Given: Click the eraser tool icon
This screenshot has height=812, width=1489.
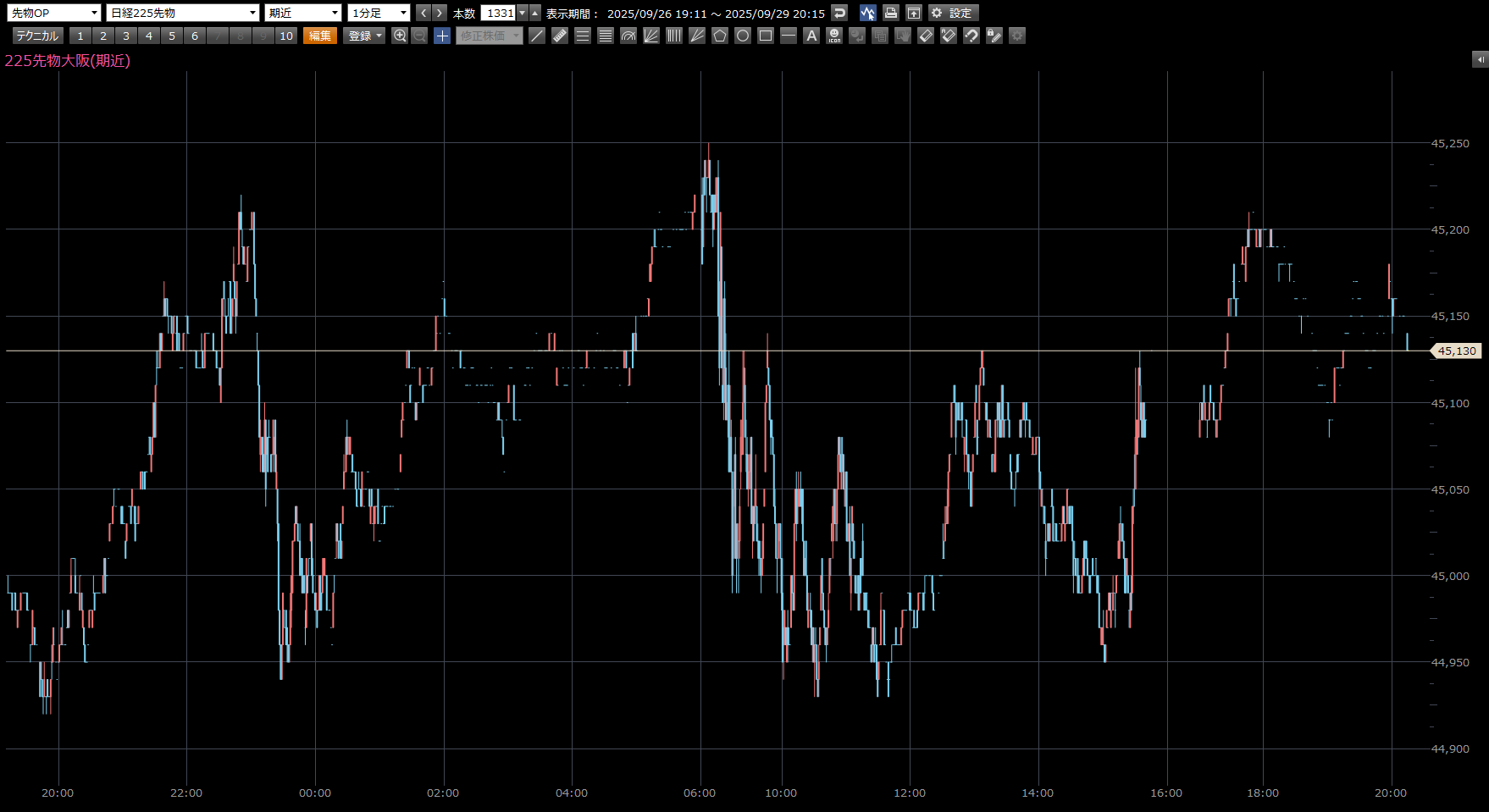Looking at the screenshot, I should [x=926, y=36].
